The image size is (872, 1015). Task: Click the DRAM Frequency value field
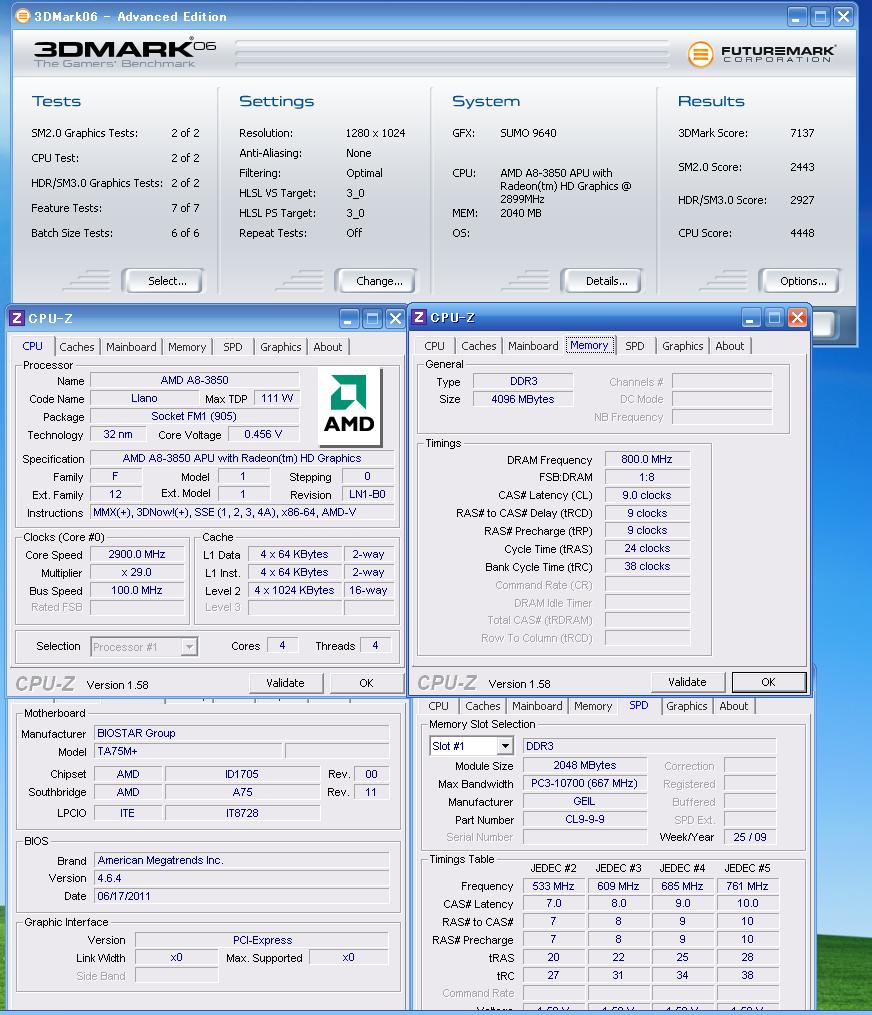[x=646, y=459]
